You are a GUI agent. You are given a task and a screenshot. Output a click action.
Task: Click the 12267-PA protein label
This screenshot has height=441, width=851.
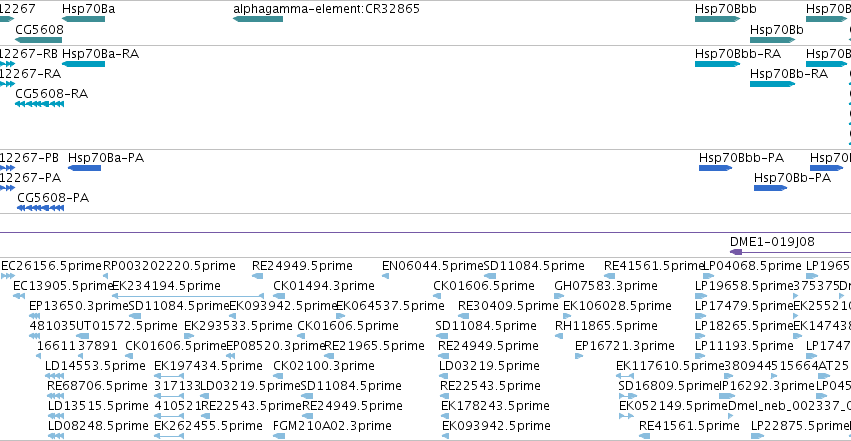point(30,177)
